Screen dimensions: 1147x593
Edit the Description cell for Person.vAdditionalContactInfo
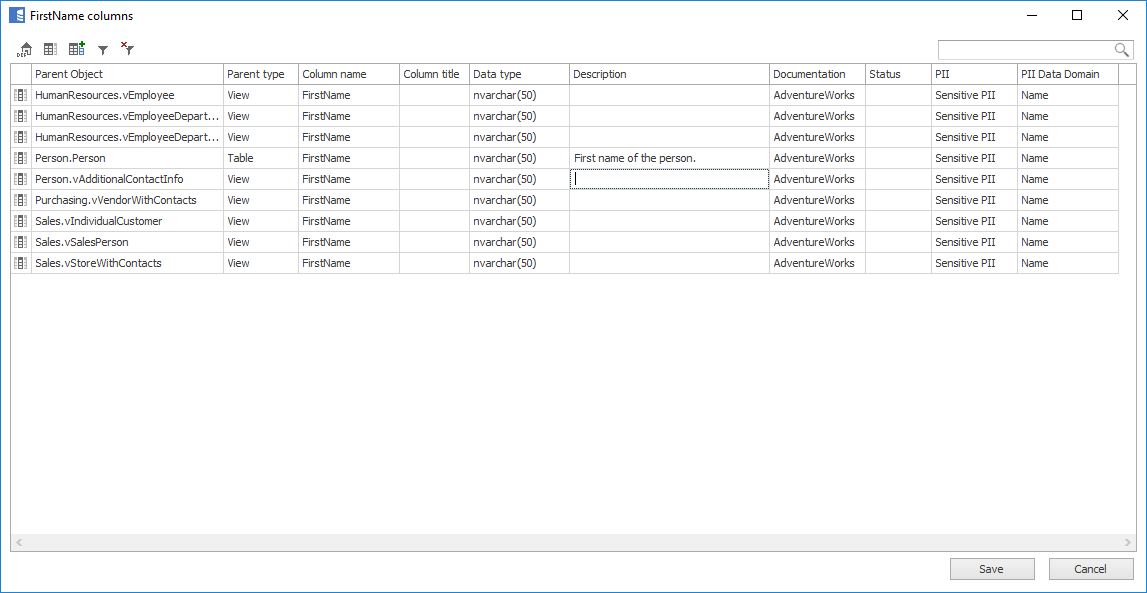click(669, 179)
